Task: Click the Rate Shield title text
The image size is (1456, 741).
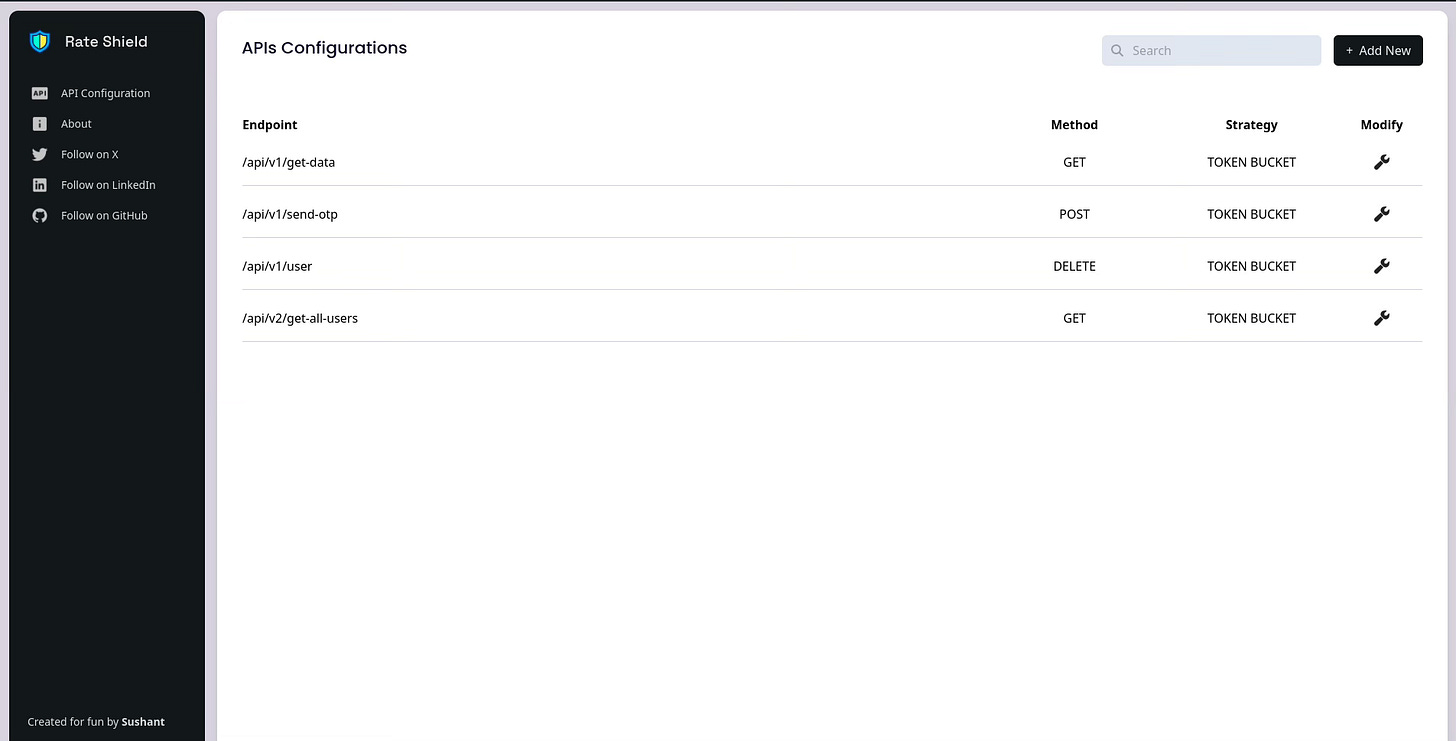Action: (106, 41)
